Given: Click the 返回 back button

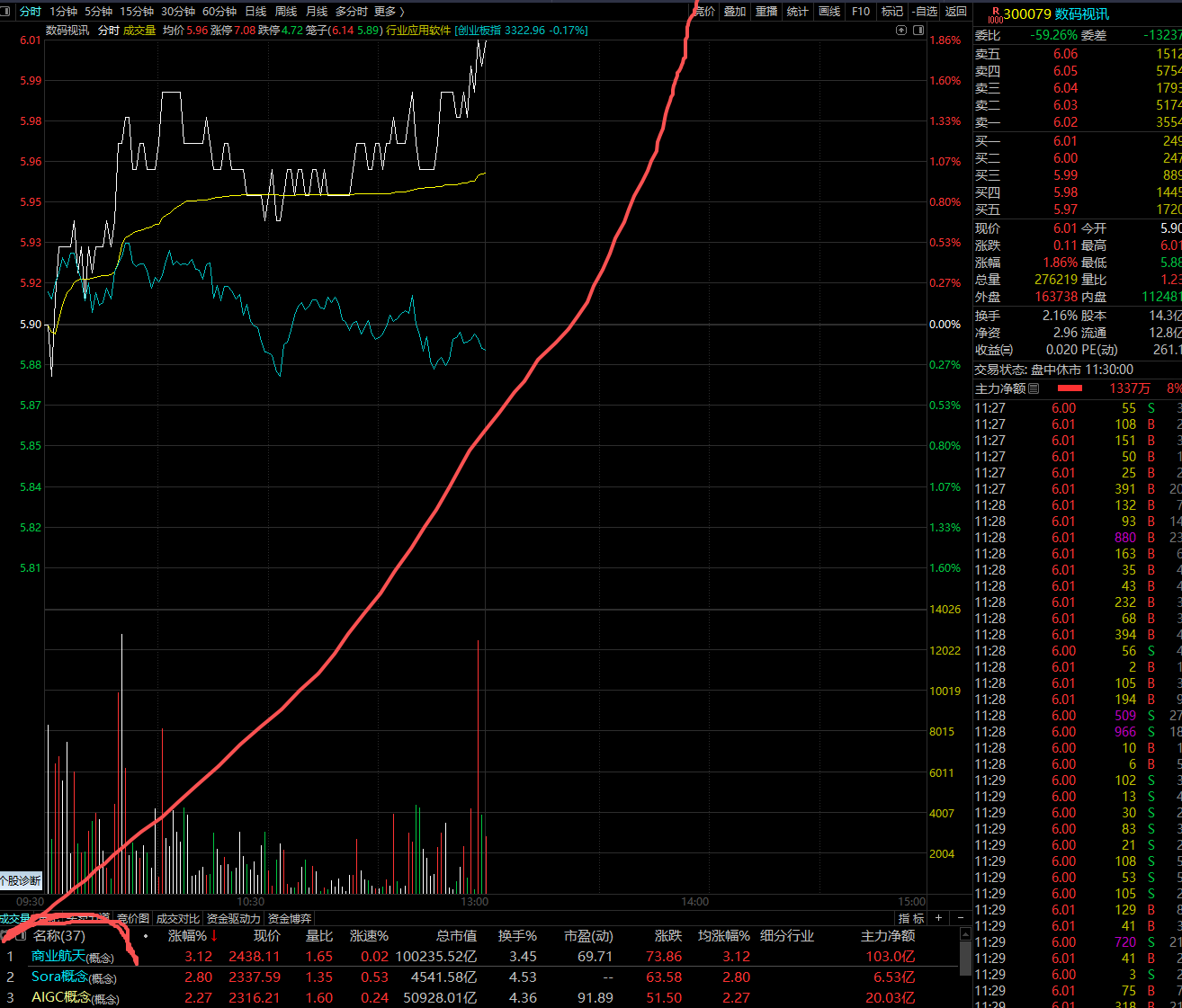Looking at the screenshot, I should (x=956, y=12).
